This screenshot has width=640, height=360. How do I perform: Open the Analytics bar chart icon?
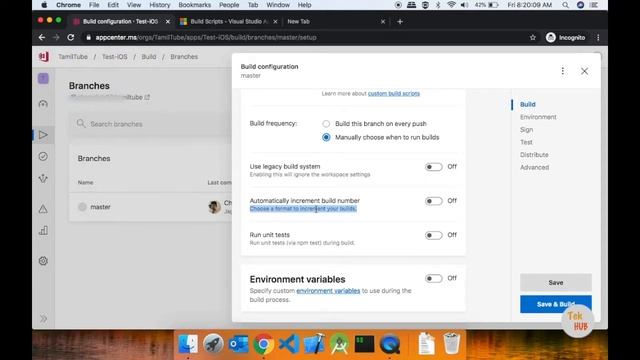point(43,231)
